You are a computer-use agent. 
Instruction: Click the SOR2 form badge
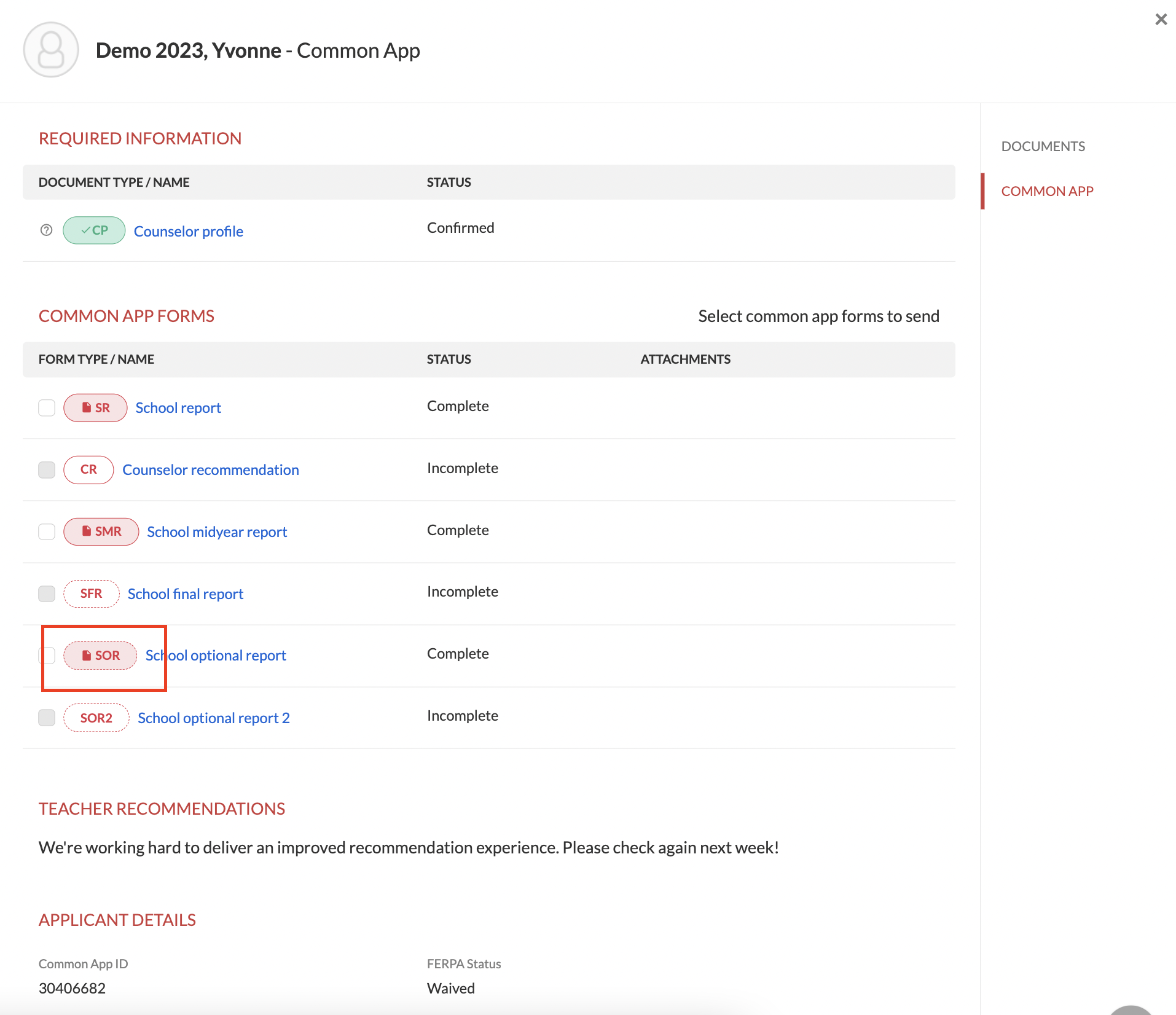pos(96,718)
